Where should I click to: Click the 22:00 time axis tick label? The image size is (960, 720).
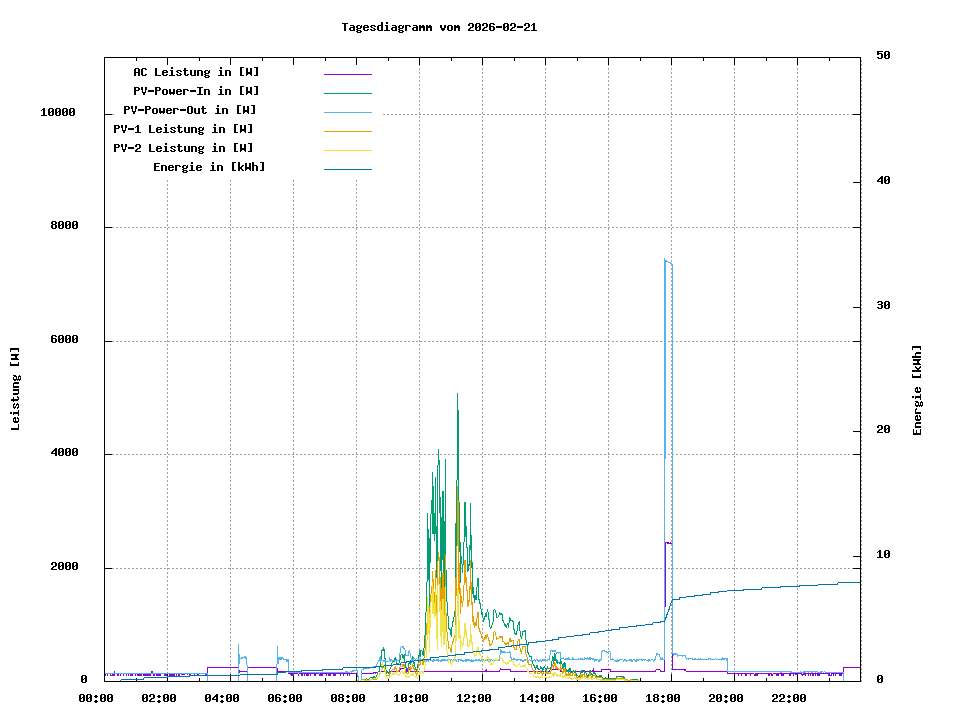point(789,698)
